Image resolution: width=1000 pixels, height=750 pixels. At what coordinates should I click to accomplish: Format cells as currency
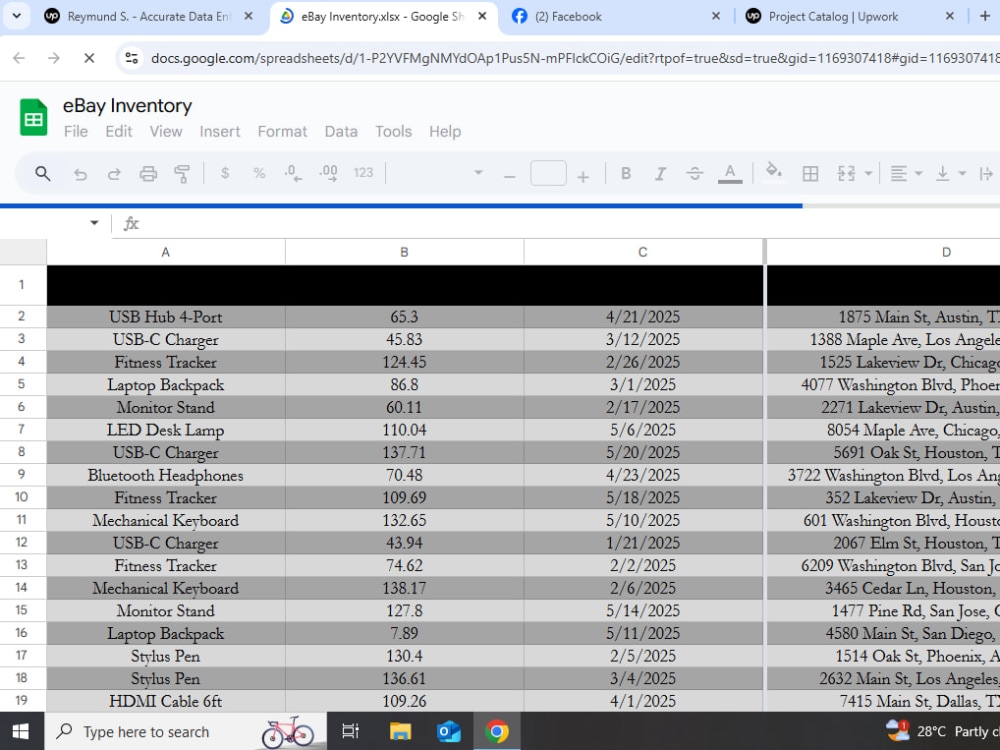224,173
